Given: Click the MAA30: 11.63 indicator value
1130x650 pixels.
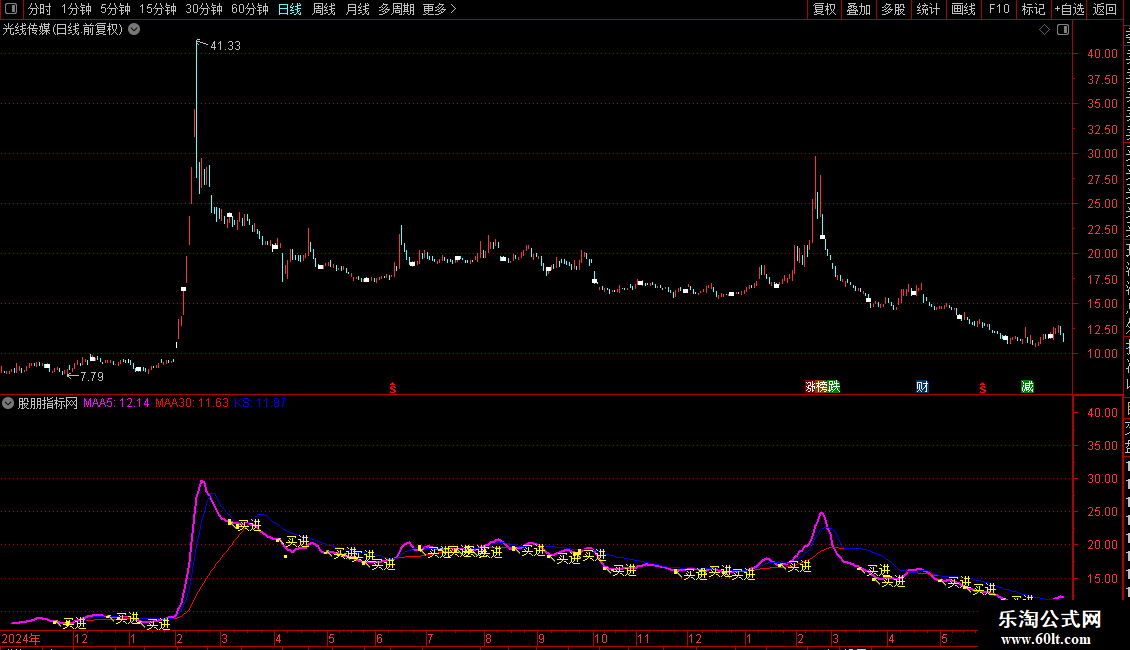Looking at the screenshot, I should (x=192, y=404).
